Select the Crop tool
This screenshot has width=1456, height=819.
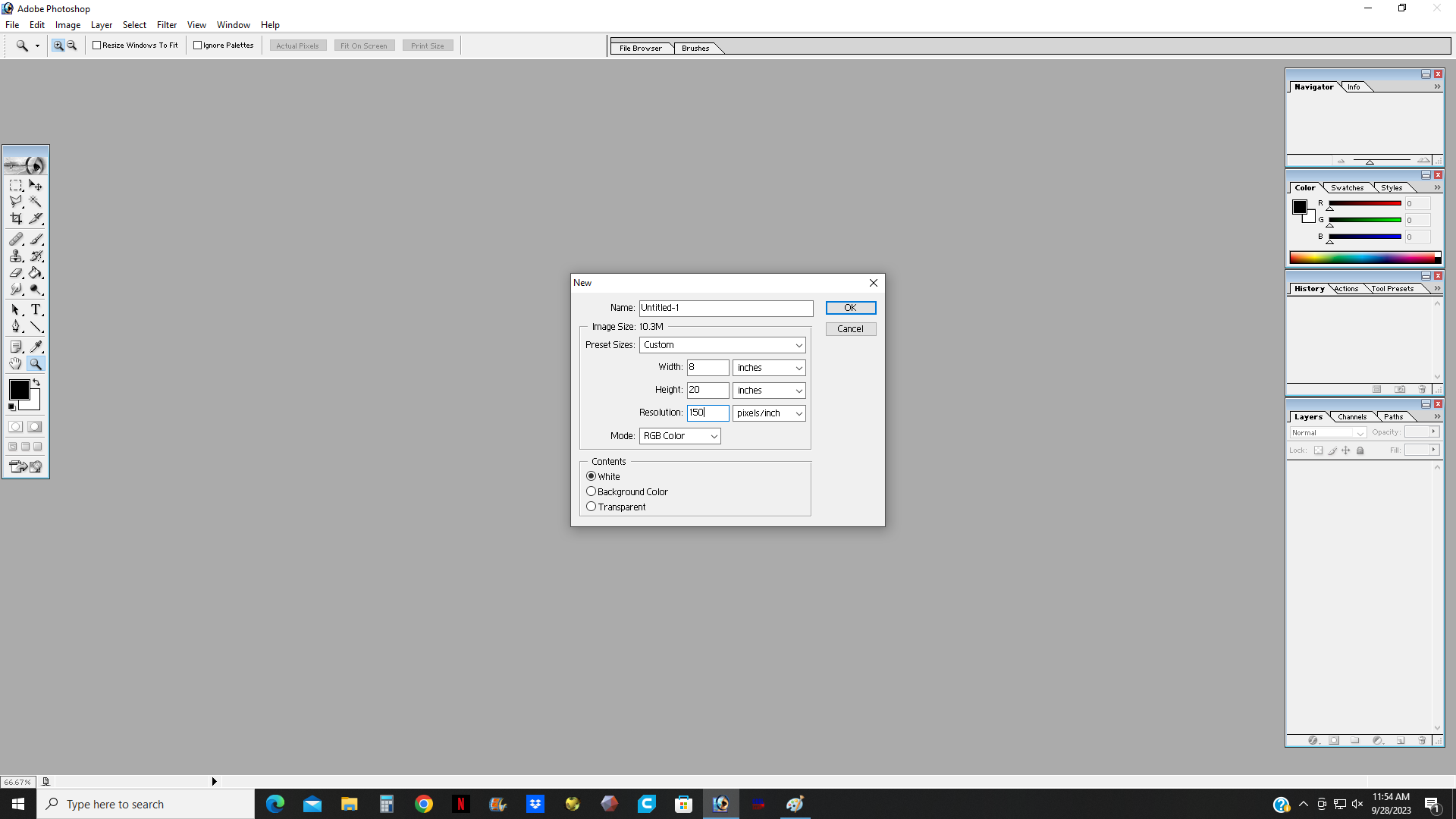pos(15,218)
